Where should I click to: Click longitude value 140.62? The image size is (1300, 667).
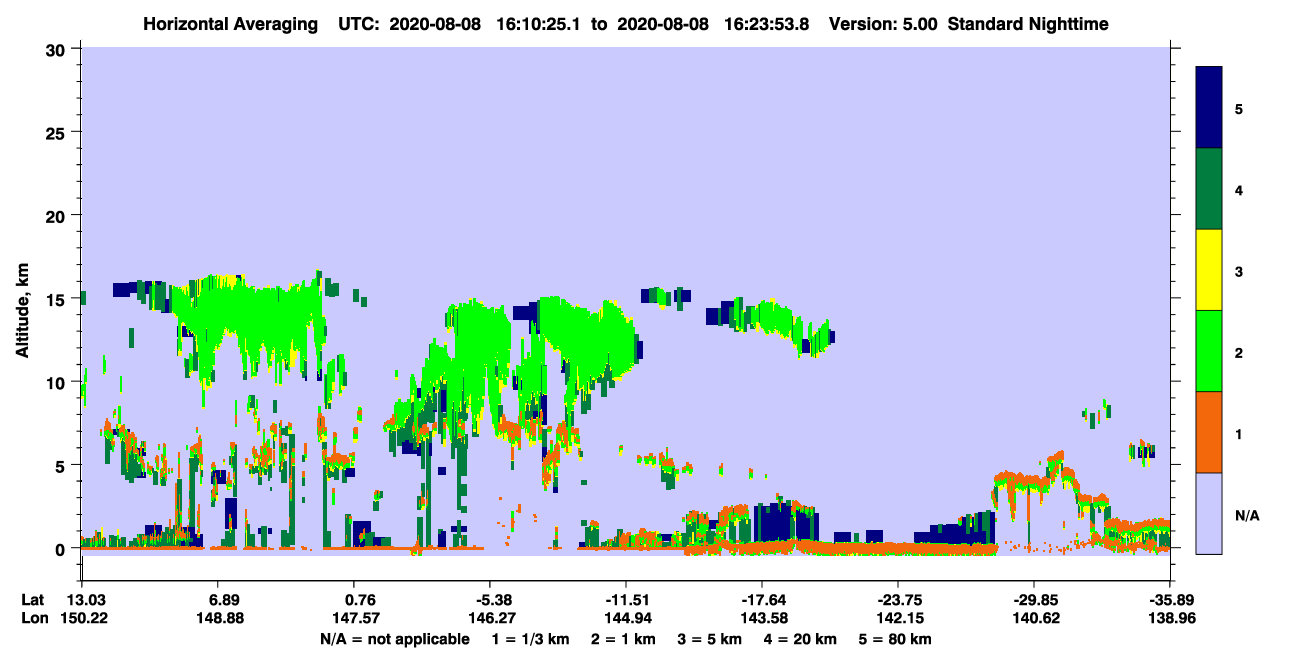[x=1034, y=619]
